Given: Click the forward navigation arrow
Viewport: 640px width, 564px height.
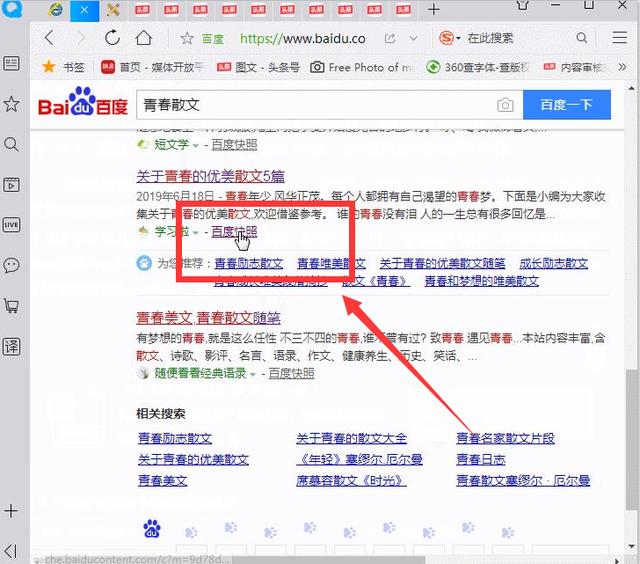Looking at the screenshot, I should click(x=81, y=38).
